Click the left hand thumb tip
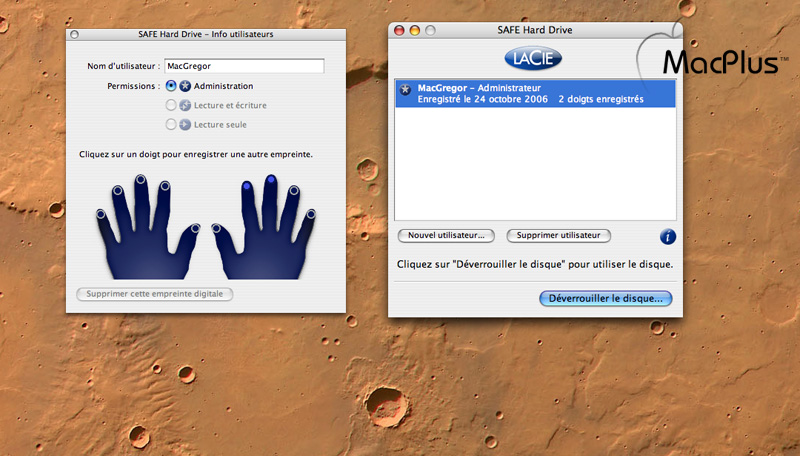Image resolution: width=800 pixels, height=456 pixels. [x=195, y=229]
